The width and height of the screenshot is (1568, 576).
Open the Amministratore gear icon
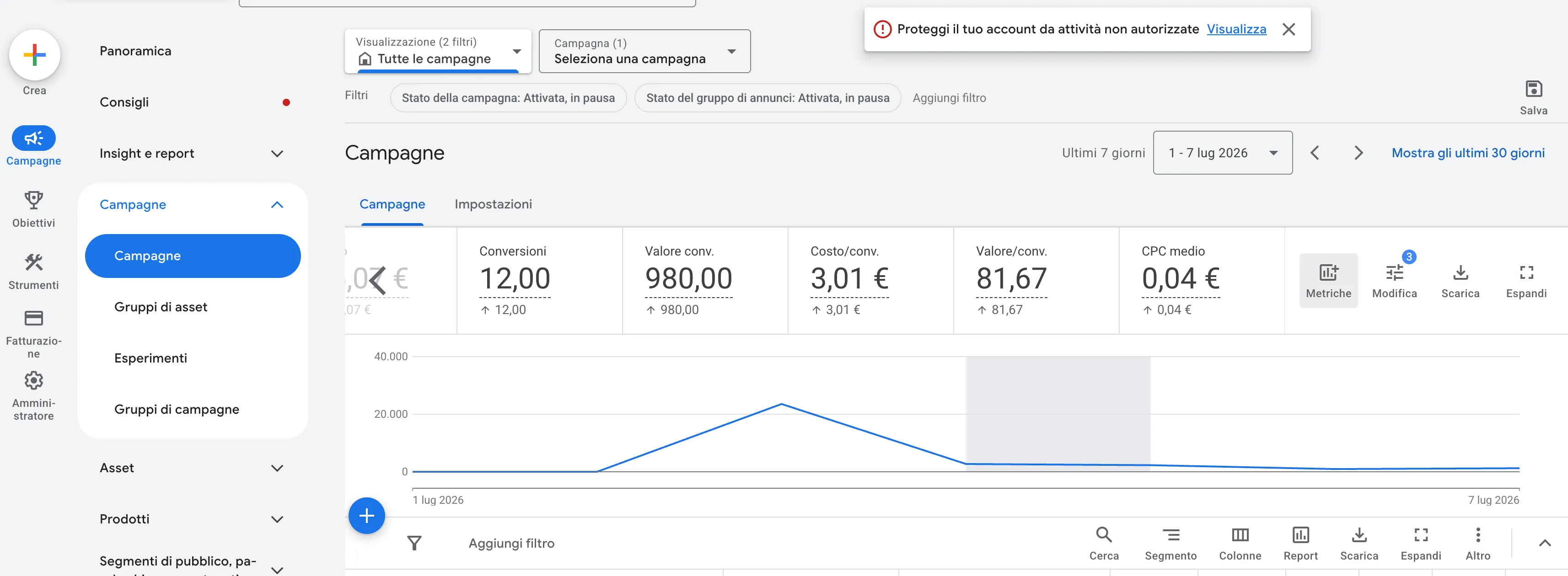pyautogui.click(x=33, y=381)
